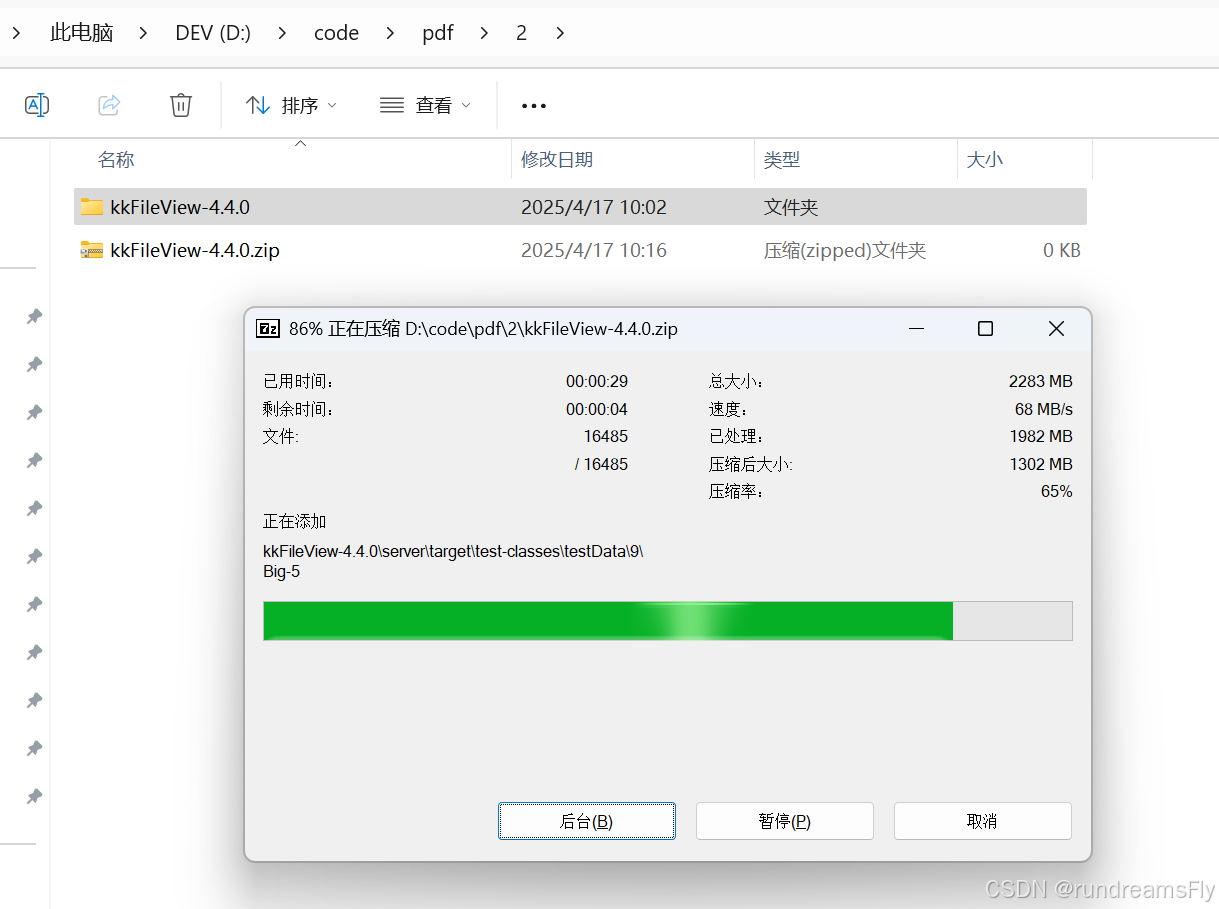Click 压缩(zipped)文件夹 type cell
Screen dimensions: 1219x909
845,251
